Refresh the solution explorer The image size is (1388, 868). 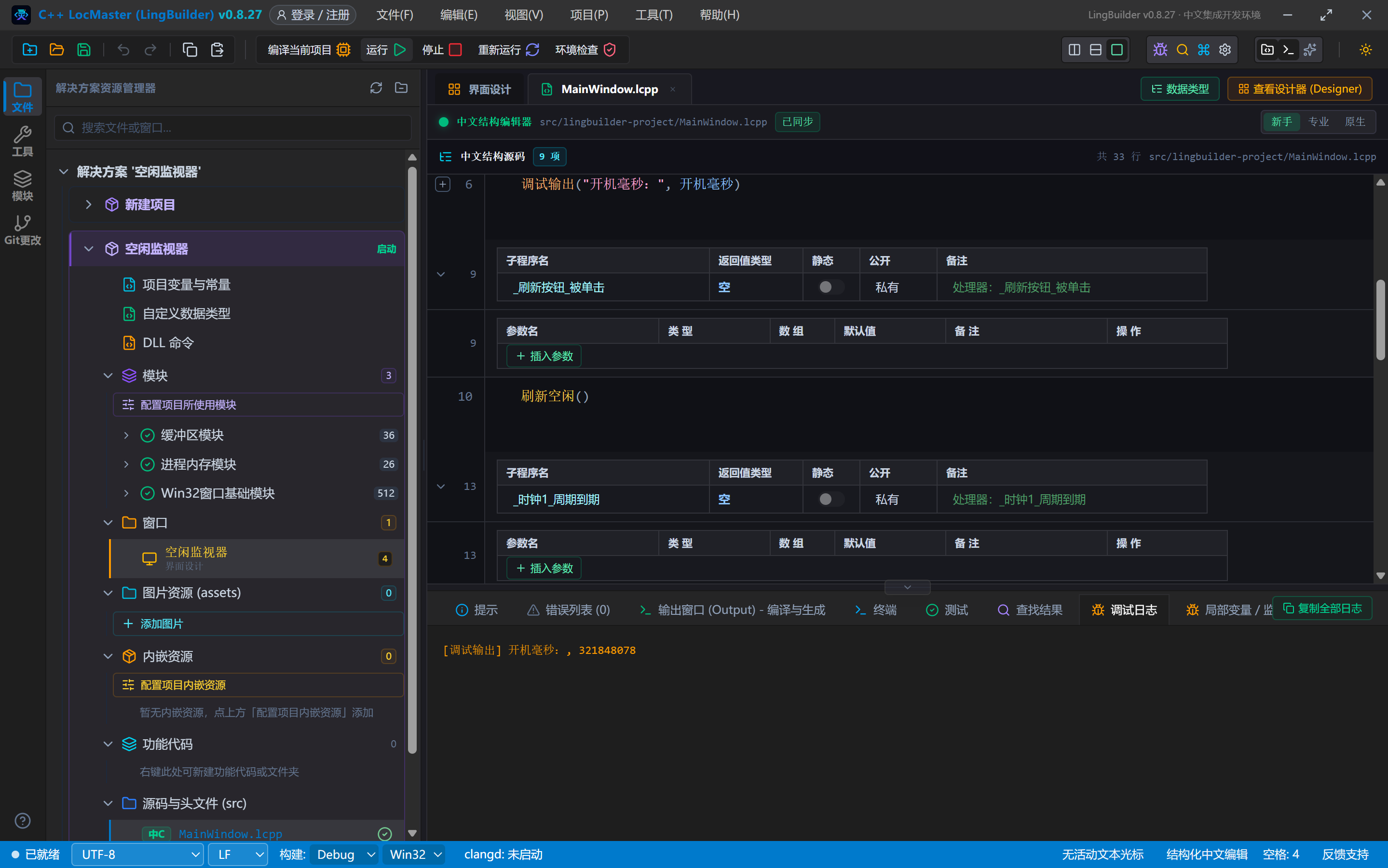tap(376, 88)
